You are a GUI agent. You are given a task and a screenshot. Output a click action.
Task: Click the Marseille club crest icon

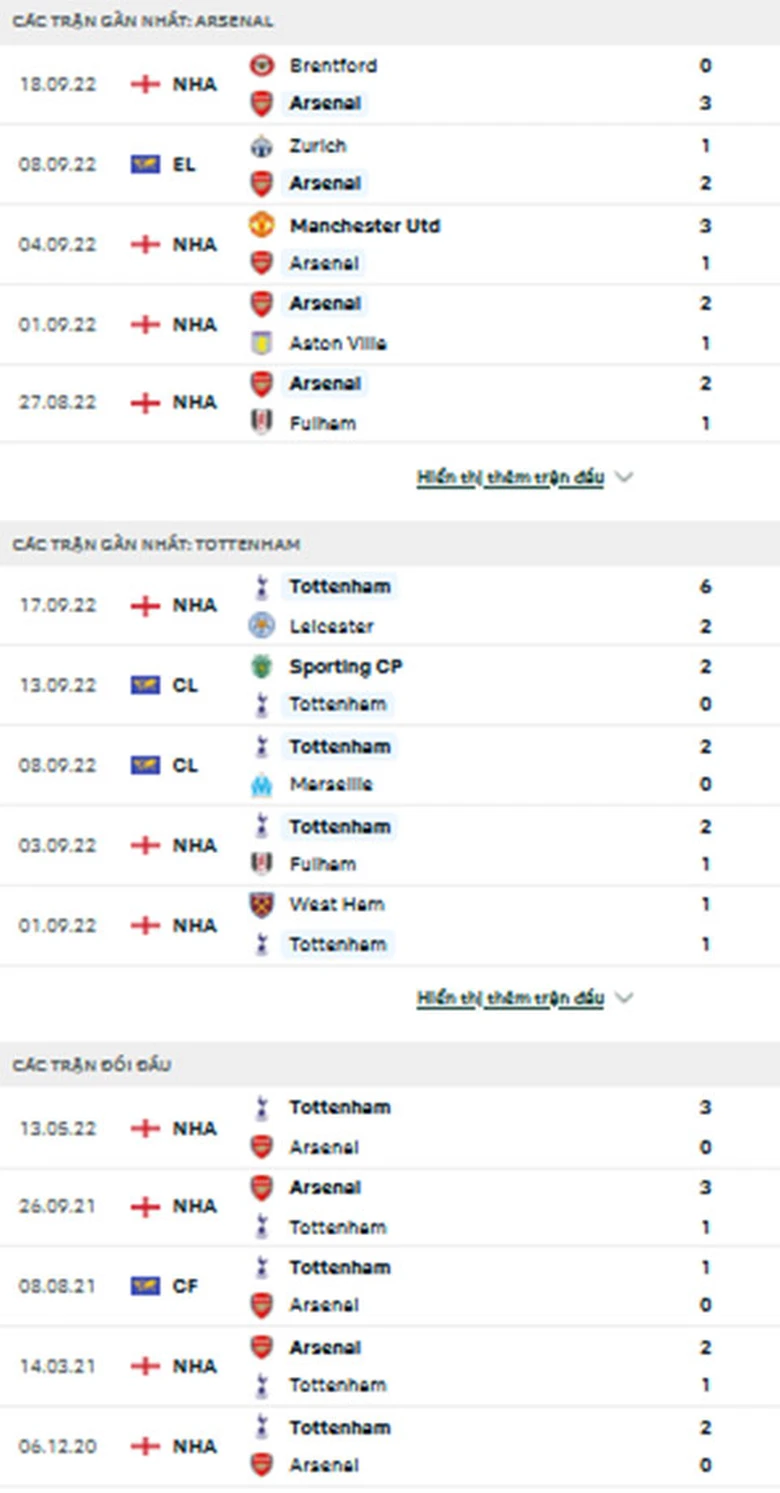(x=261, y=785)
